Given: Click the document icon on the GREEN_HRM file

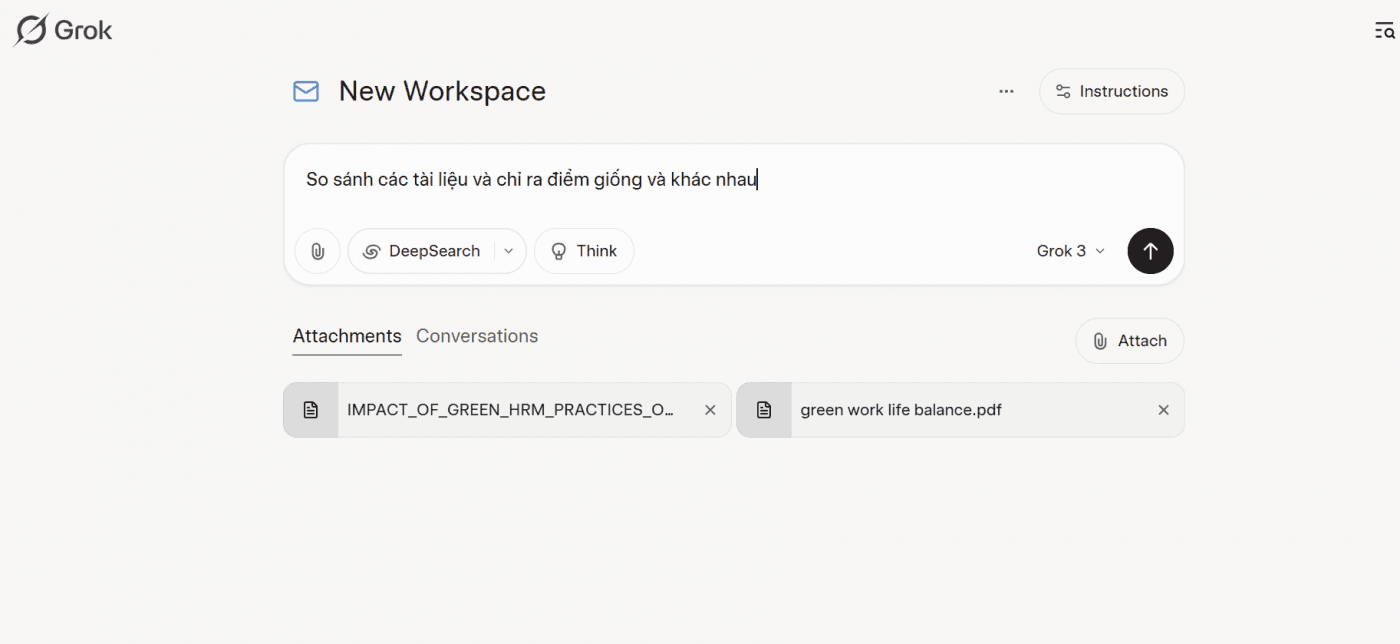Looking at the screenshot, I should (311, 409).
